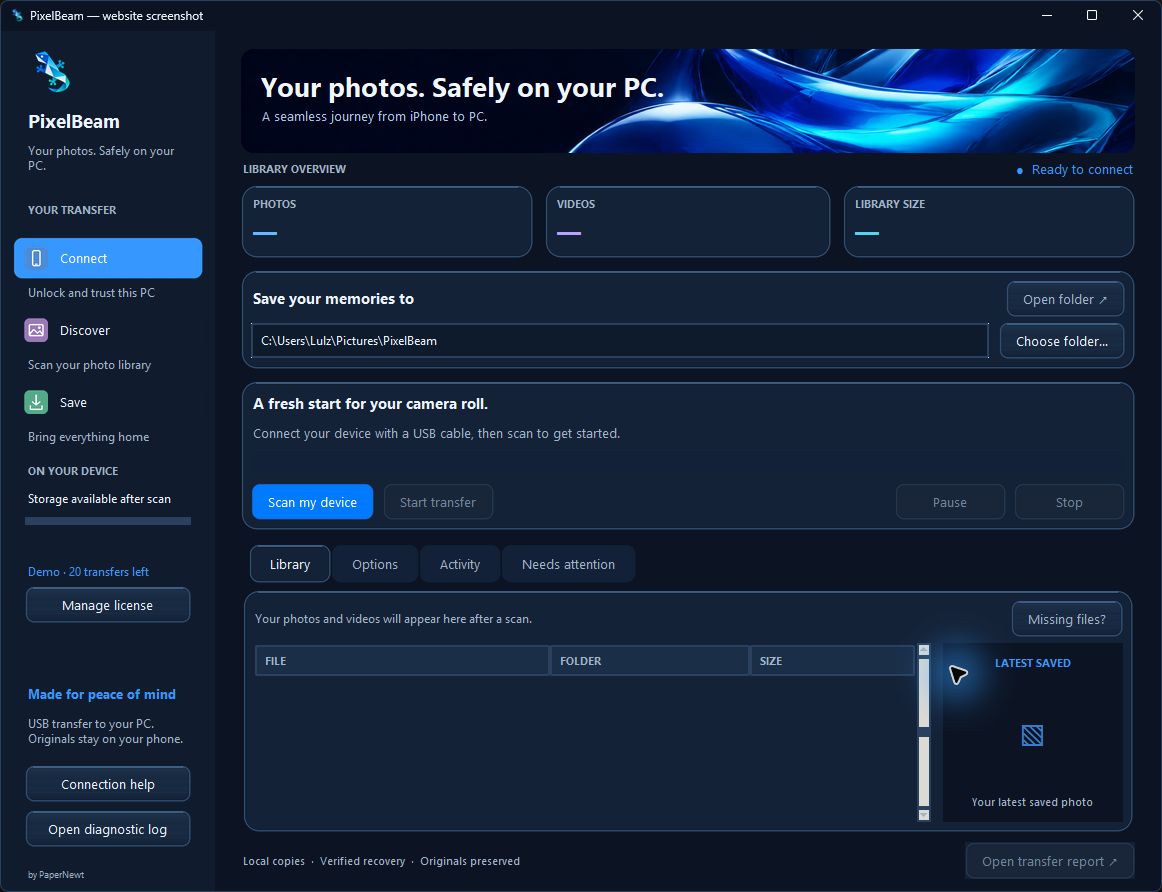
Task: Click the Library Size overview card
Action: coord(989,222)
